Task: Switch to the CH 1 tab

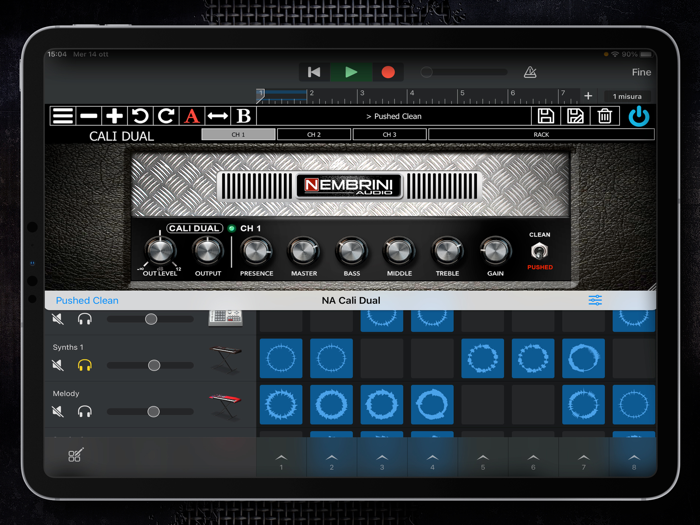Action: (238, 134)
